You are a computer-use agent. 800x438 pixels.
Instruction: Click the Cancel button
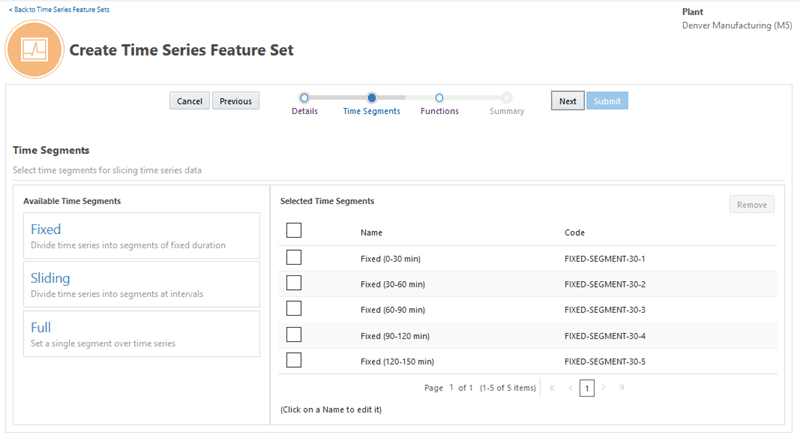click(190, 101)
